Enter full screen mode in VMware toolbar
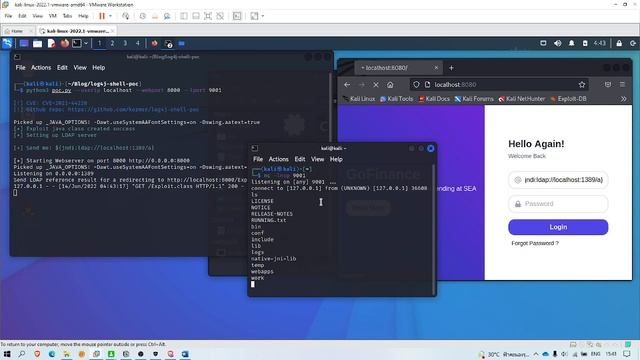Image resolution: width=640 pixels, height=360 pixels. 208,16
